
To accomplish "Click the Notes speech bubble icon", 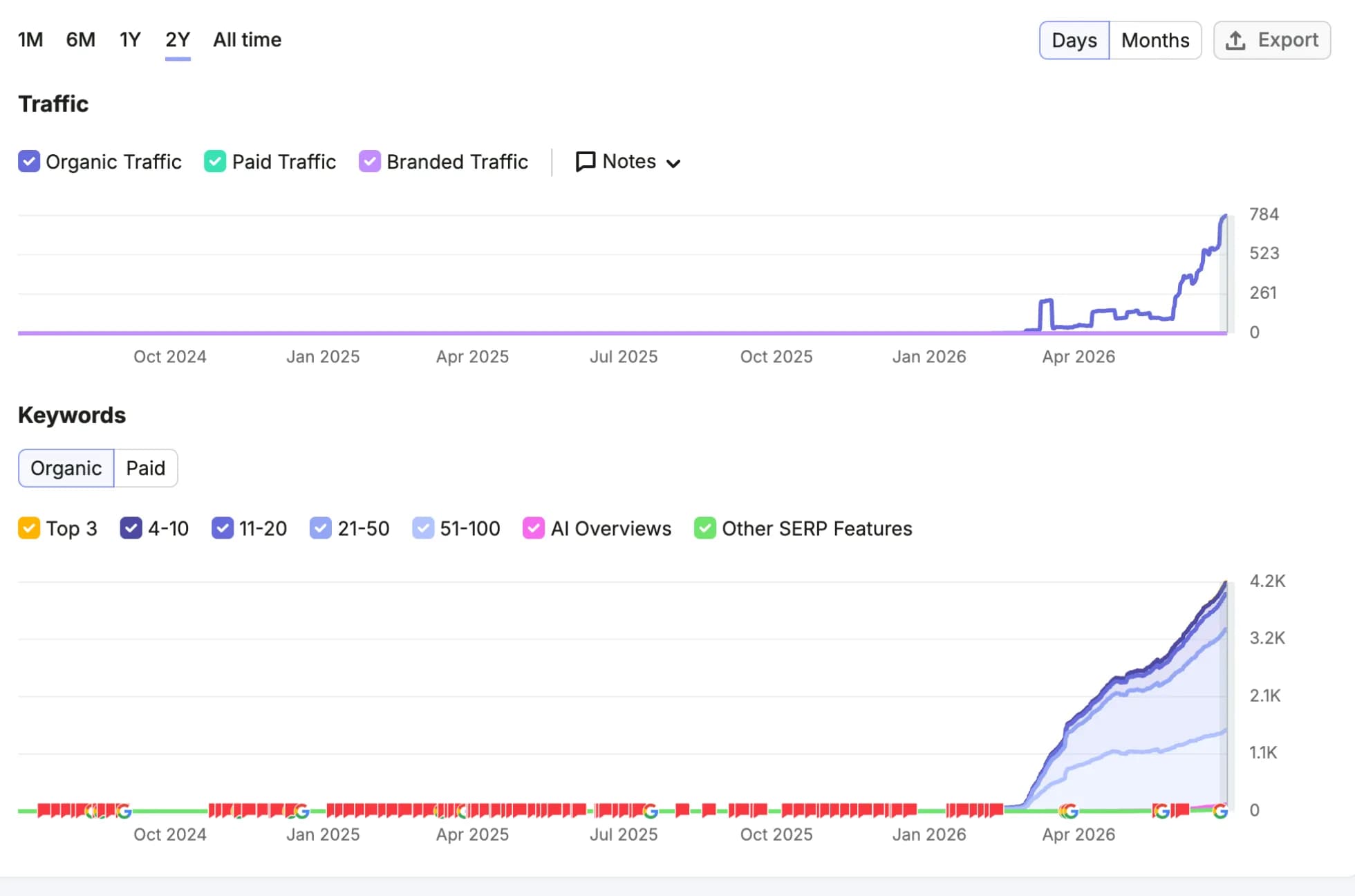I will tap(586, 162).
